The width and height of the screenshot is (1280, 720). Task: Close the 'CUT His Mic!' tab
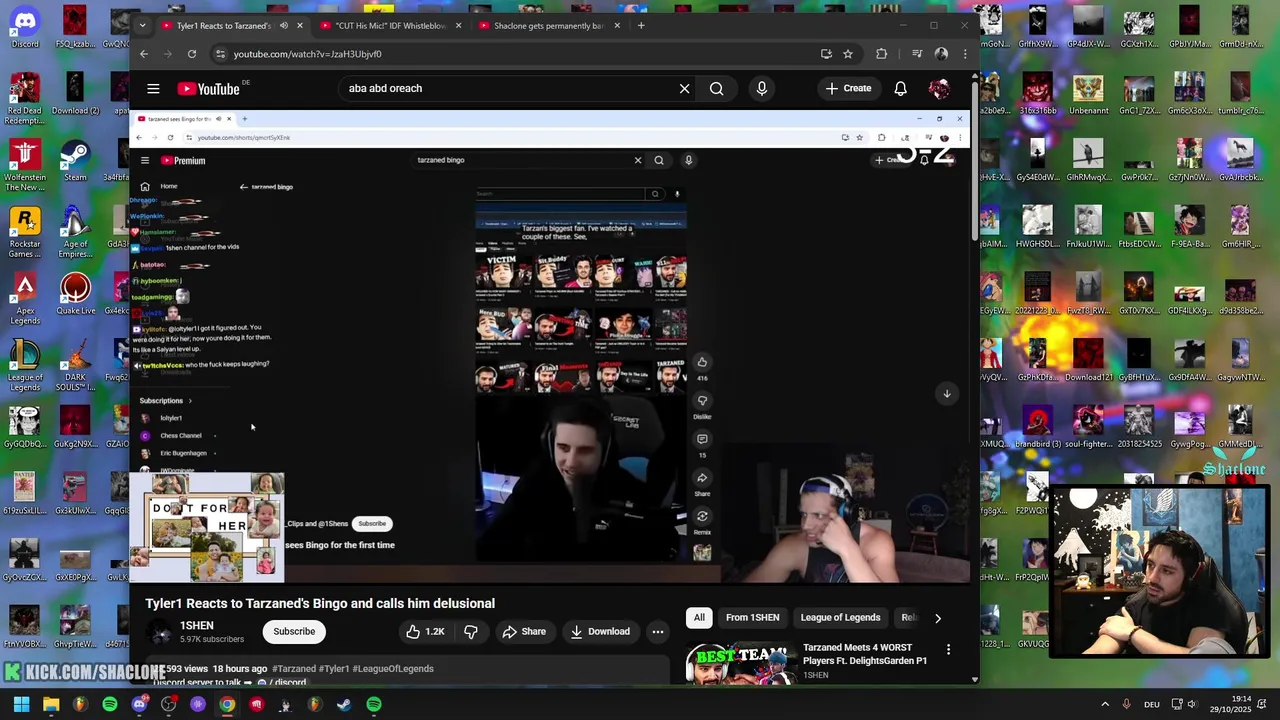[458, 25]
